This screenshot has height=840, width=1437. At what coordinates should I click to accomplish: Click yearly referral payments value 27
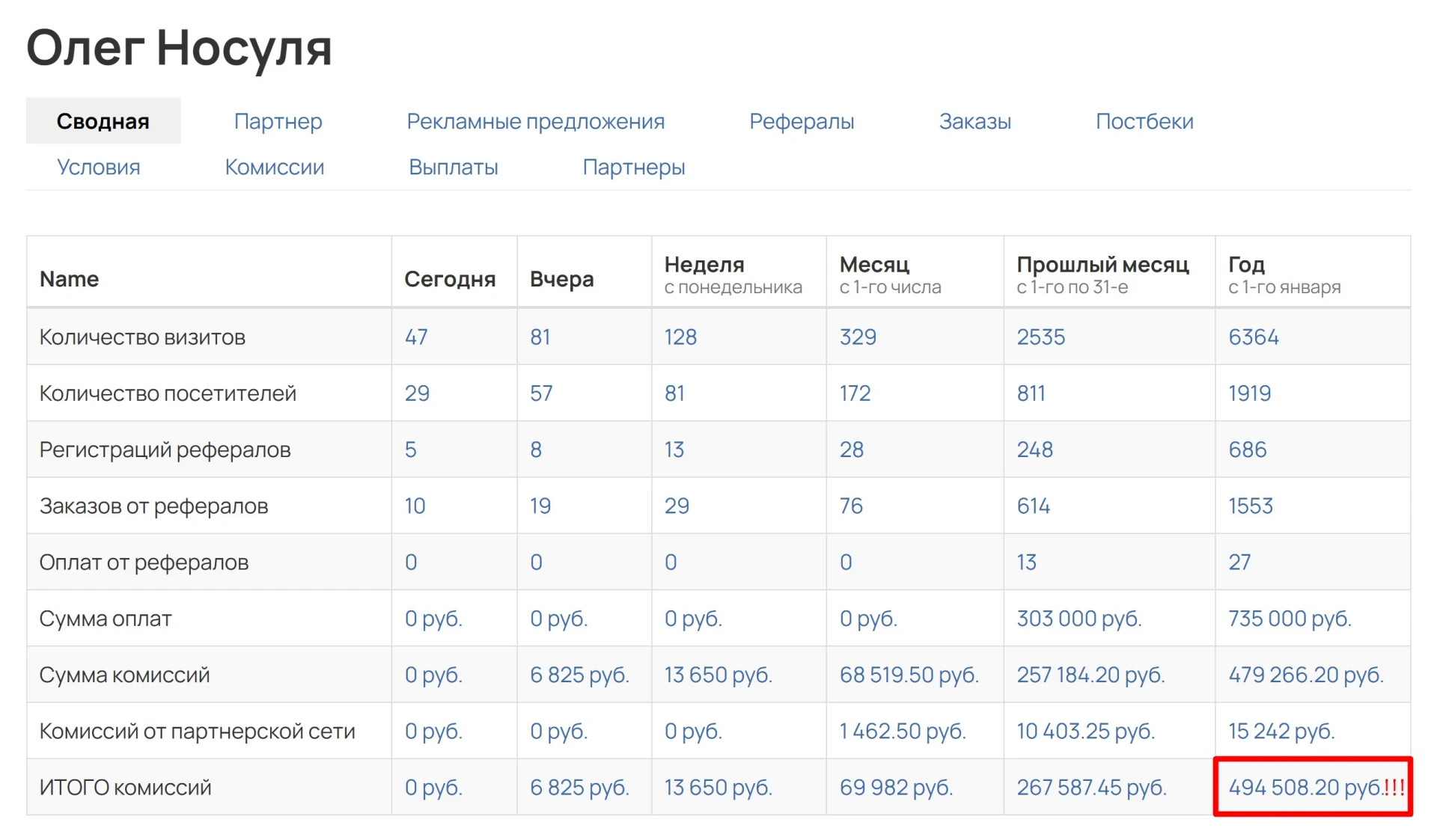(1239, 562)
